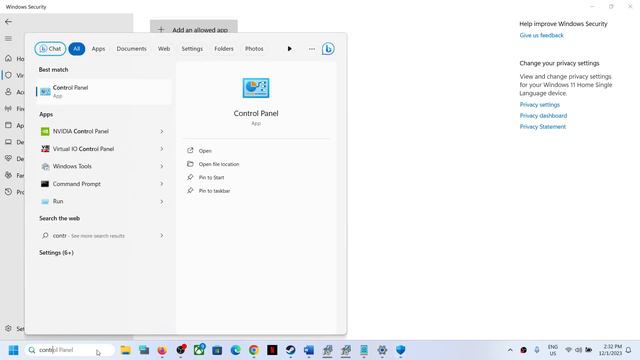
Task: Expand the web search 'contr' arrow
Action: pyautogui.click(x=162, y=236)
